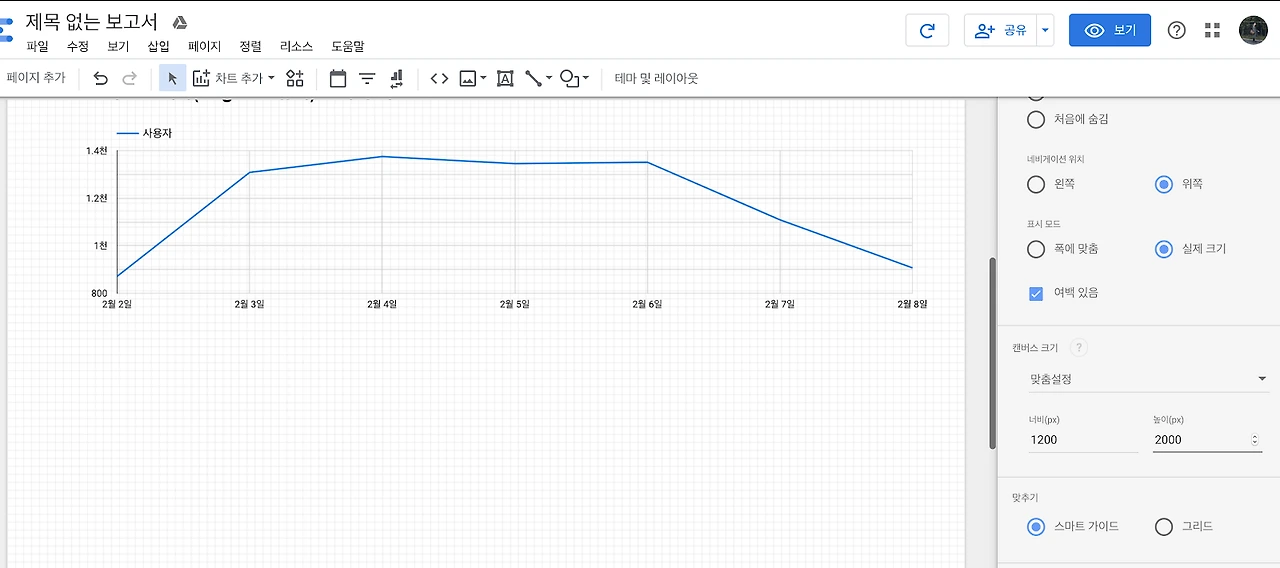Viewport: 1280px width, 568px height.
Task: Click the vertical scrollbar thumb
Action: [992, 353]
